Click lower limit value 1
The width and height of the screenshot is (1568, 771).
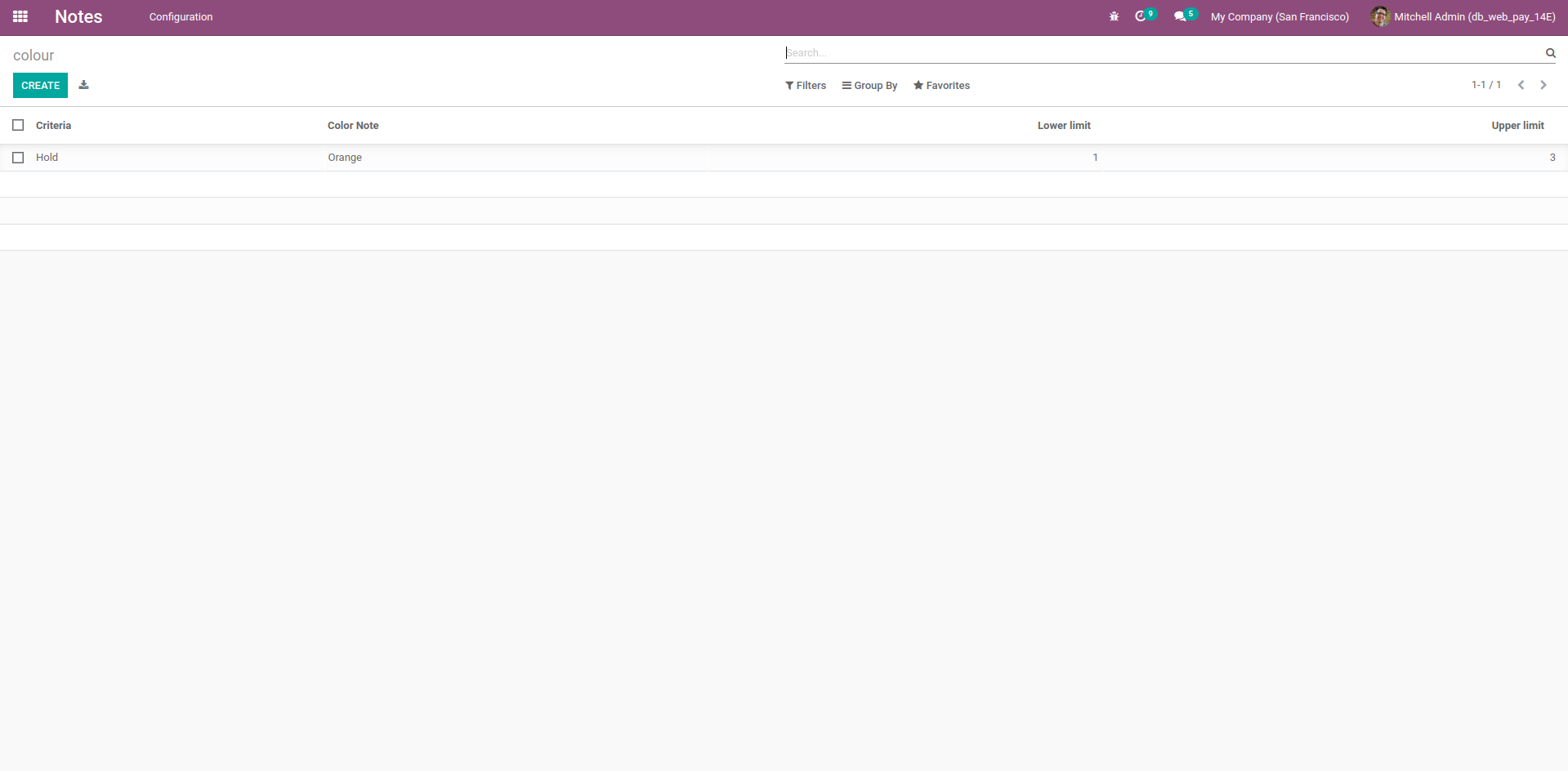(x=1095, y=158)
